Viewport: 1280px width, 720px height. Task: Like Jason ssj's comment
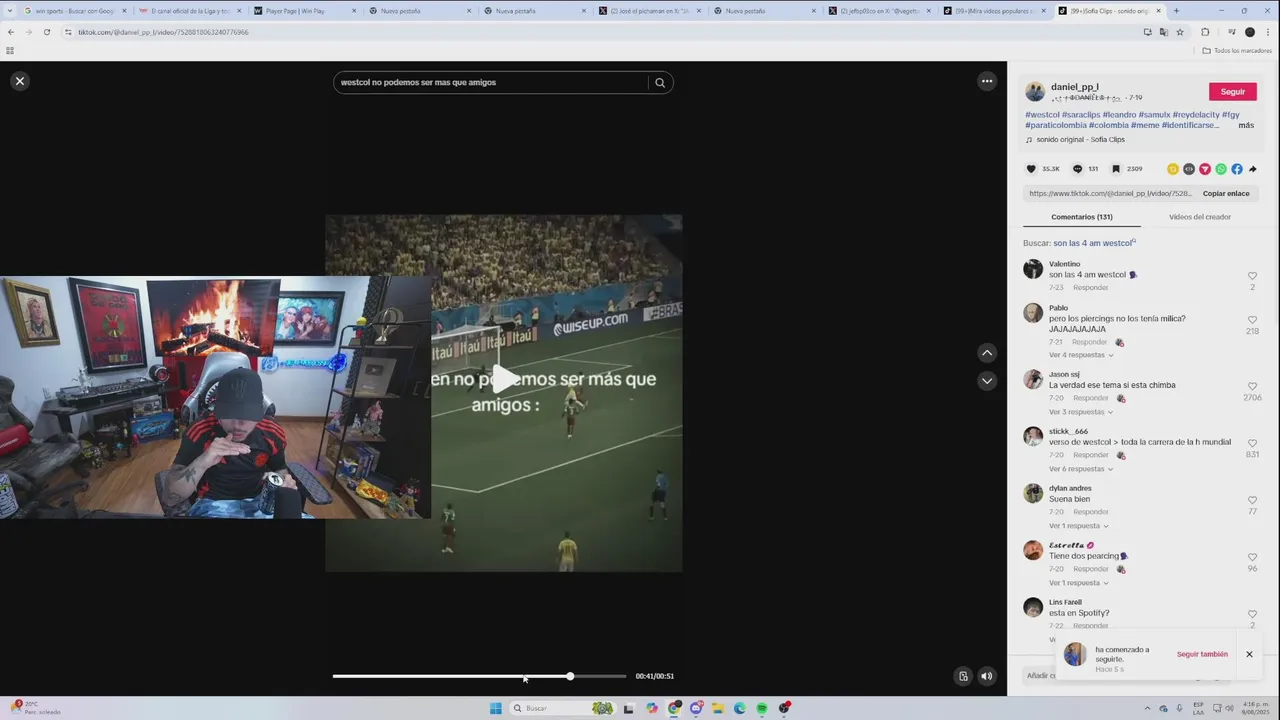point(1252,386)
